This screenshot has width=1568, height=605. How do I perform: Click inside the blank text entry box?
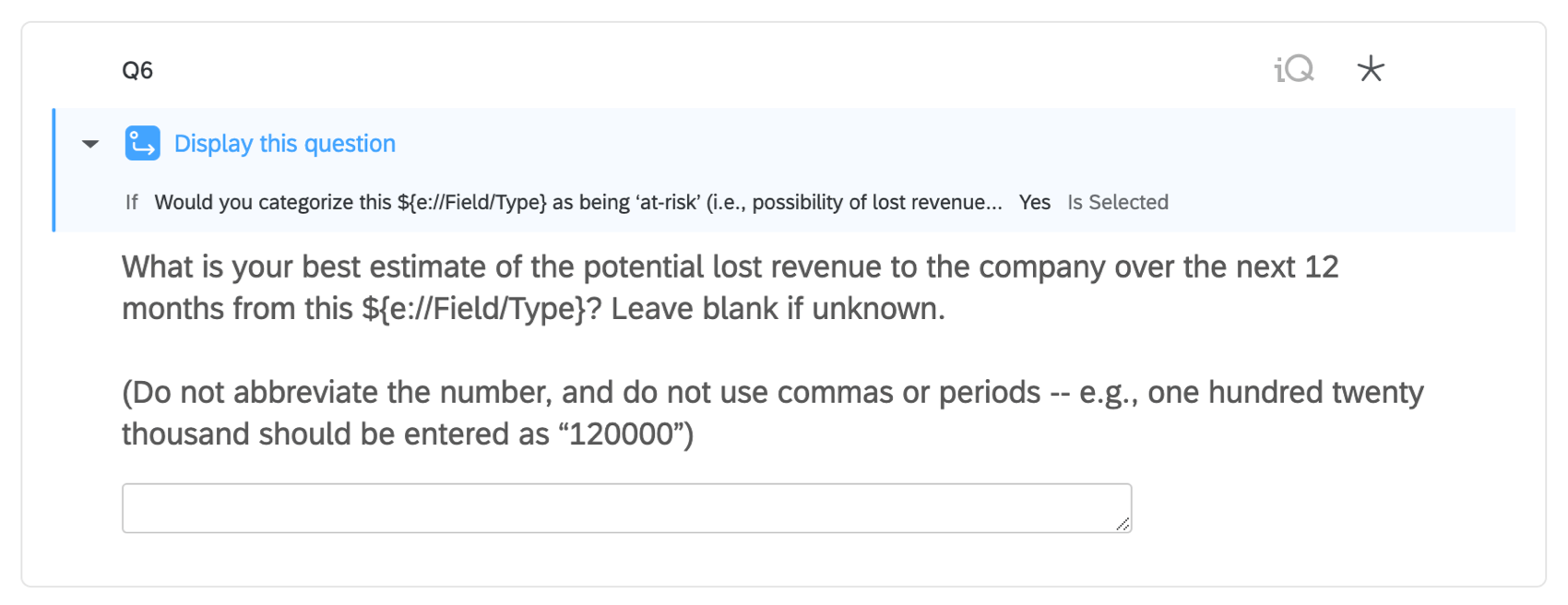point(626,507)
